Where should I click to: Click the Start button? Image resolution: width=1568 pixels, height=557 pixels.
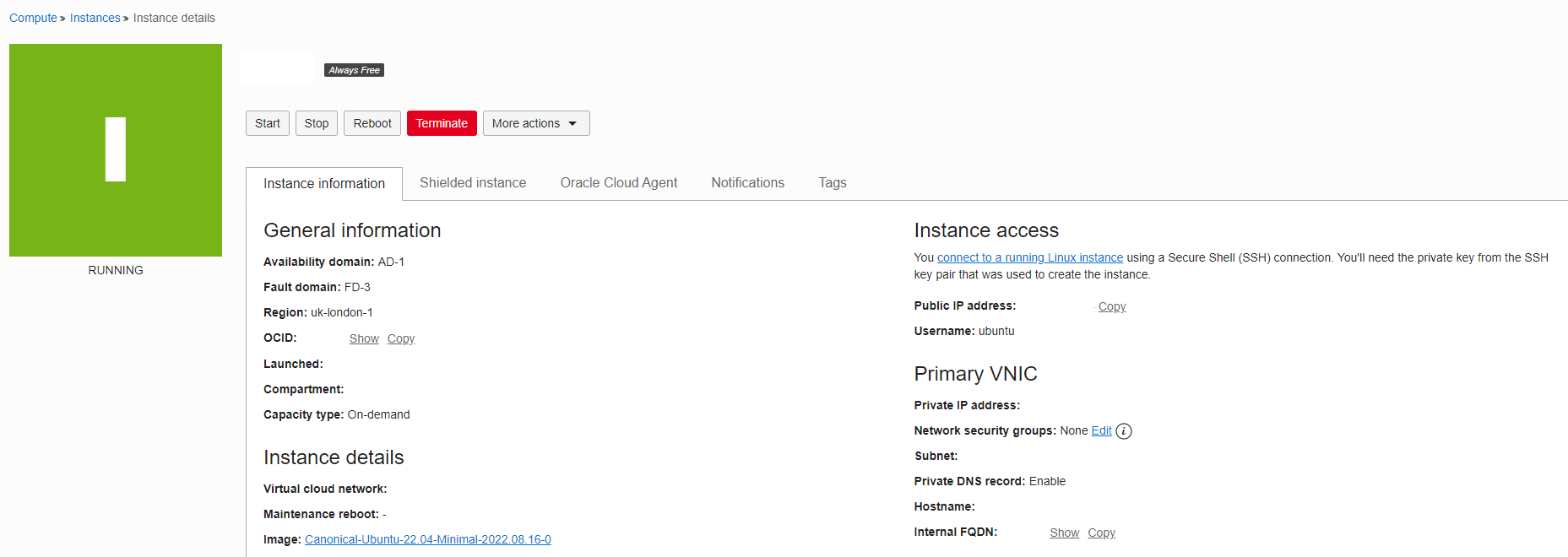(x=268, y=123)
